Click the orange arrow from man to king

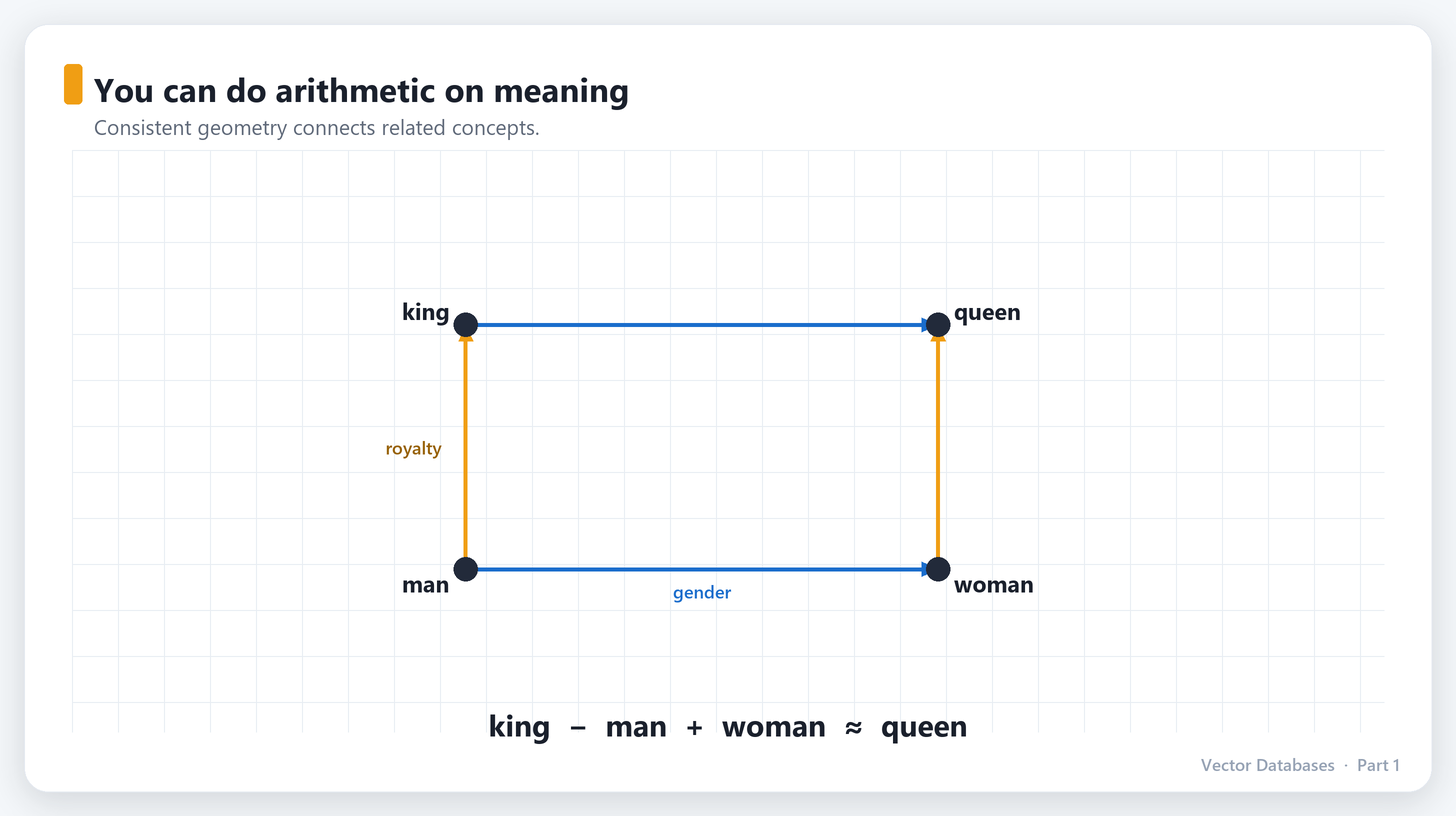click(465, 446)
